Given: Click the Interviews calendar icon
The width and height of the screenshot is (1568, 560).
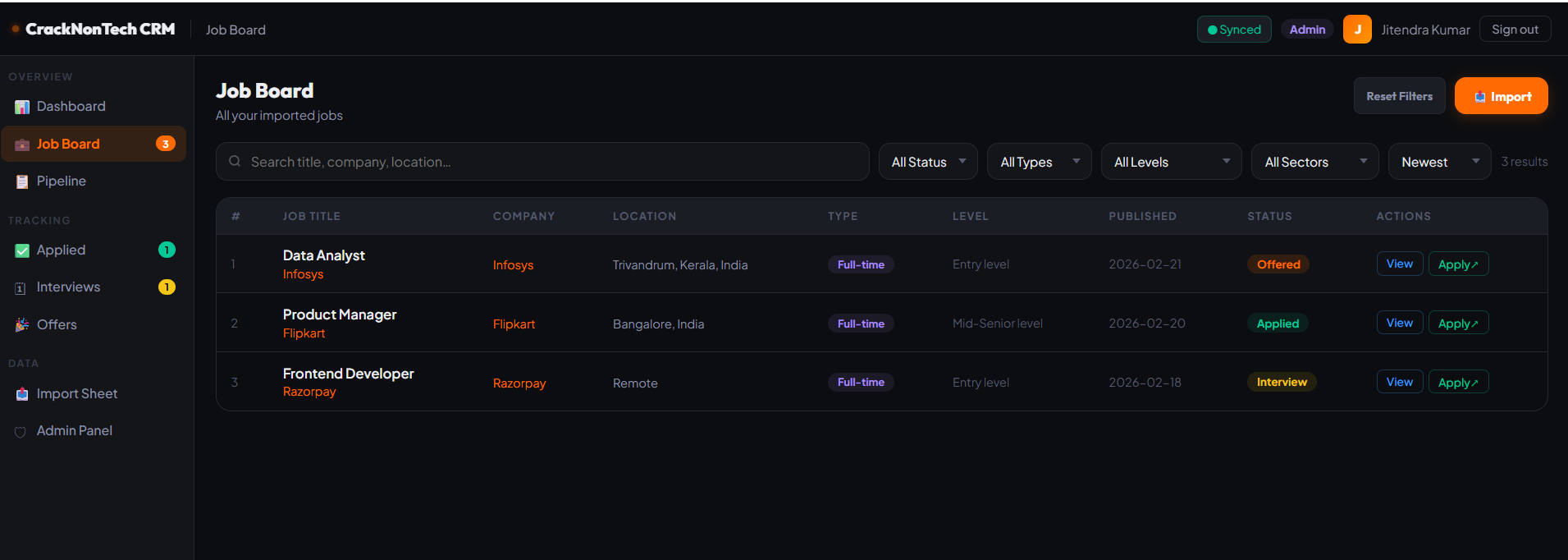Looking at the screenshot, I should 21,288.
